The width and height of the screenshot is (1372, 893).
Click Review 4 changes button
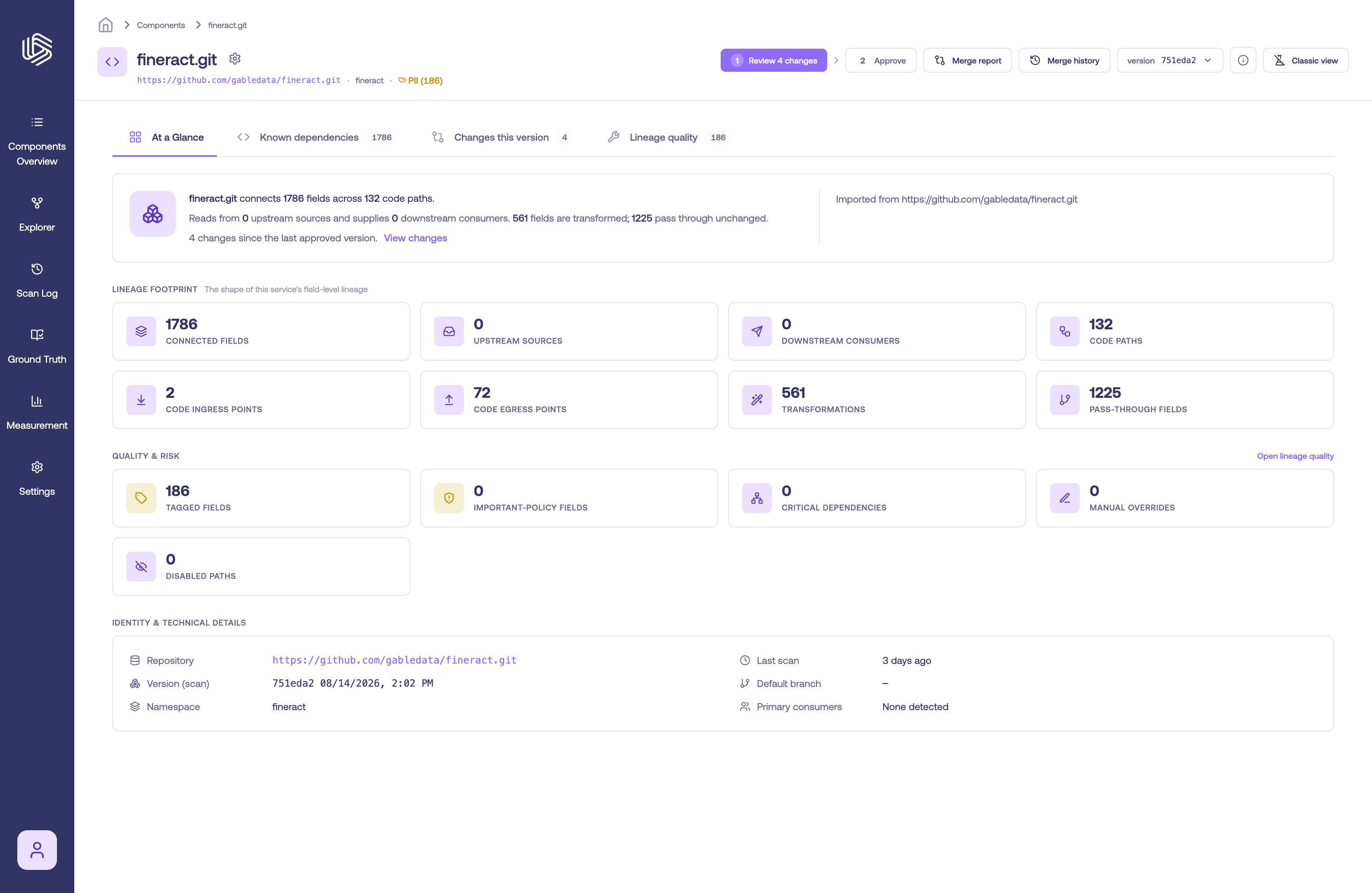pyautogui.click(x=774, y=61)
